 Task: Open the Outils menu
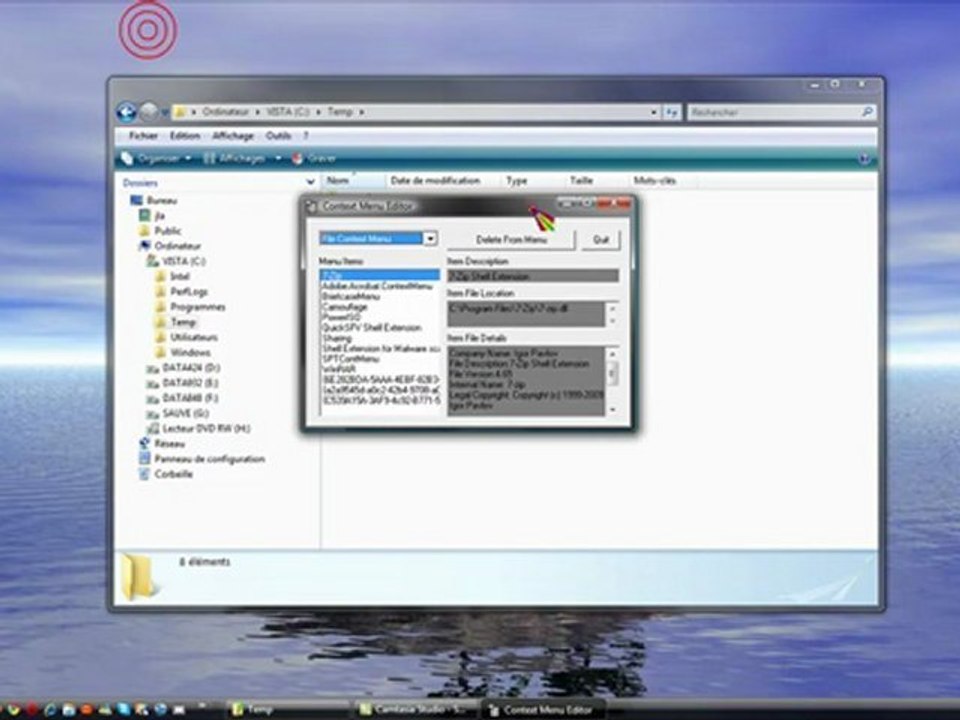coord(278,135)
